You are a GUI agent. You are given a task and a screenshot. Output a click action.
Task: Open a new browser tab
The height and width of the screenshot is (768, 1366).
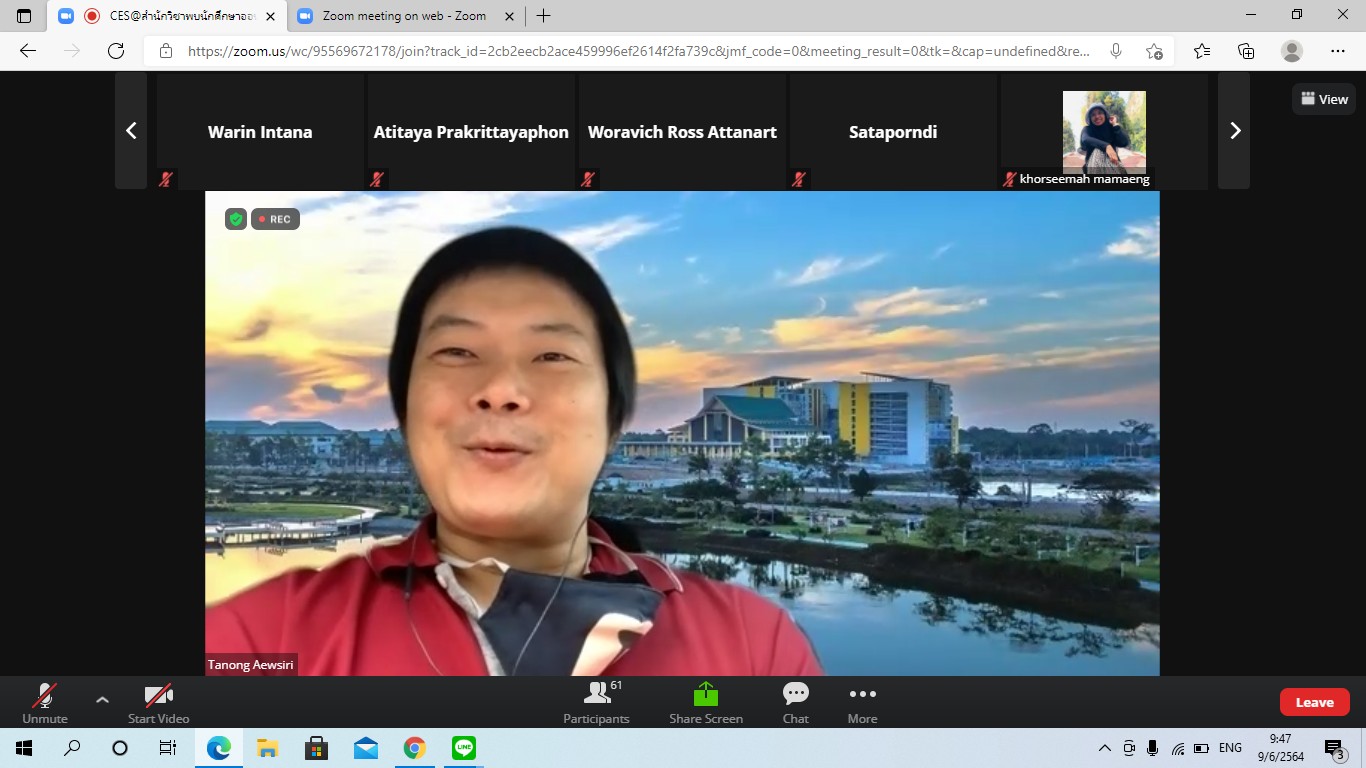point(543,16)
